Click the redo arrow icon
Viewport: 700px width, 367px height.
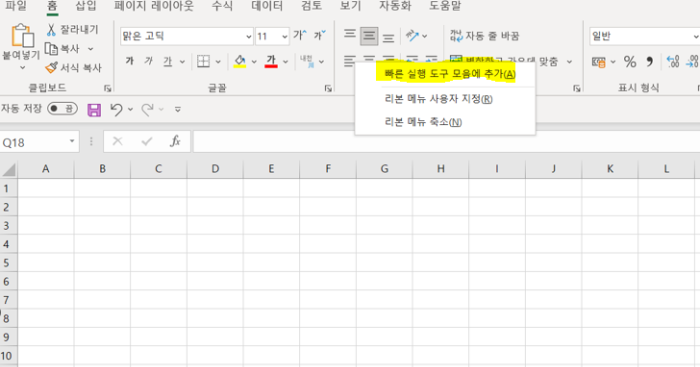tap(147, 109)
